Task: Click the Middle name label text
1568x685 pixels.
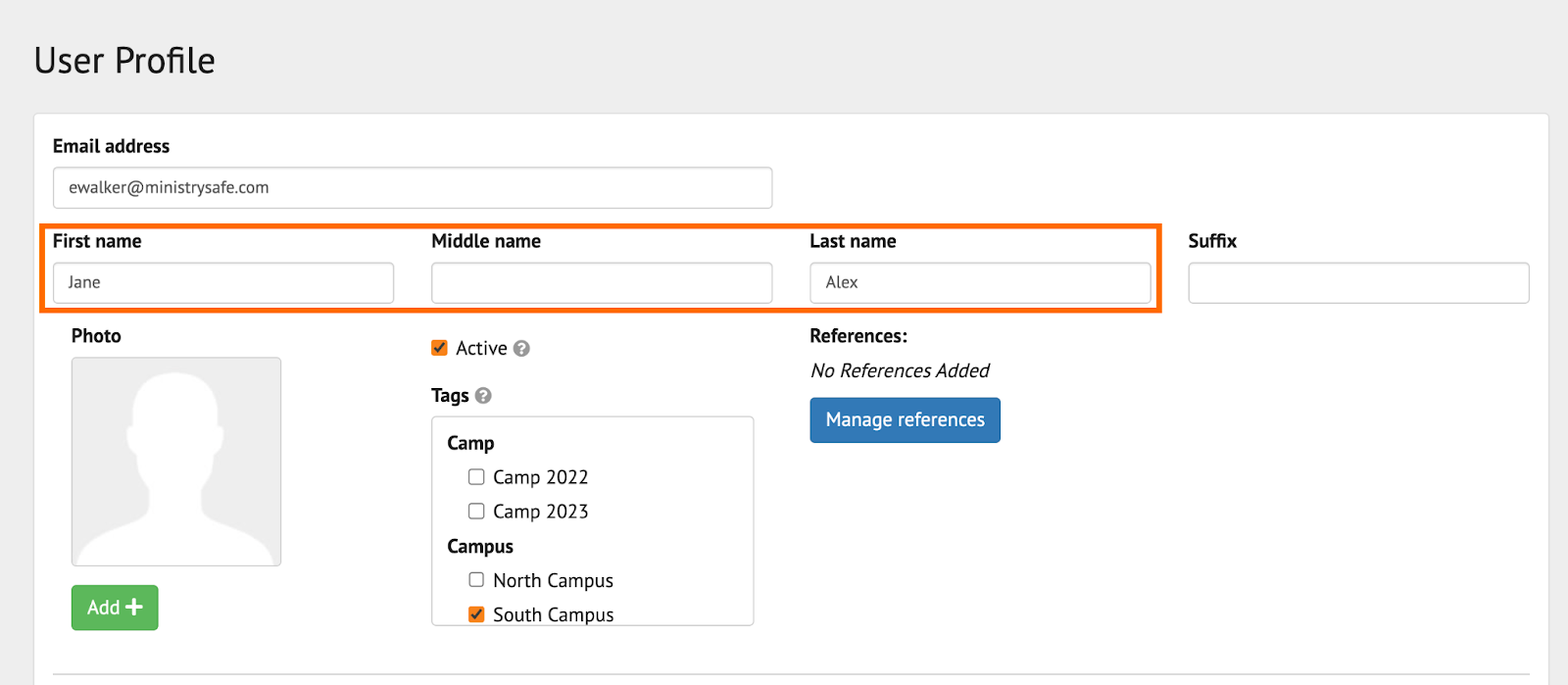Action: 486,241
